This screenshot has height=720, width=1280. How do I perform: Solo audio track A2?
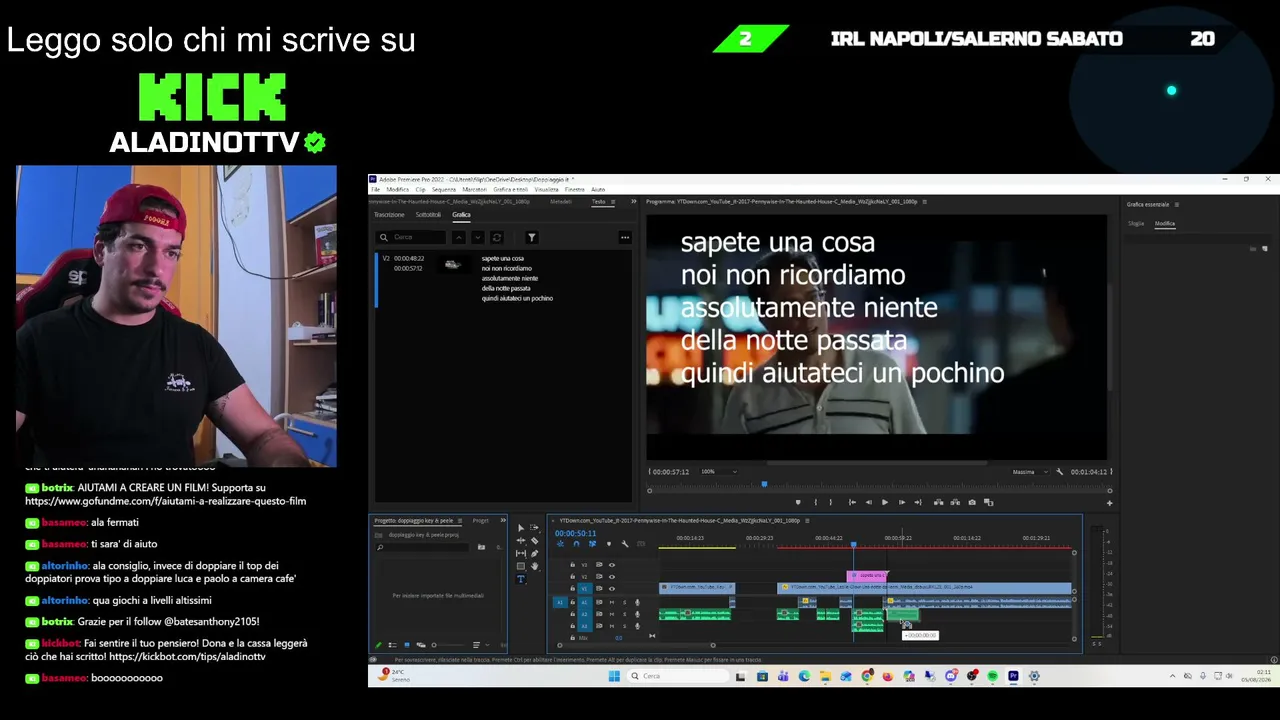pos(625,614)
